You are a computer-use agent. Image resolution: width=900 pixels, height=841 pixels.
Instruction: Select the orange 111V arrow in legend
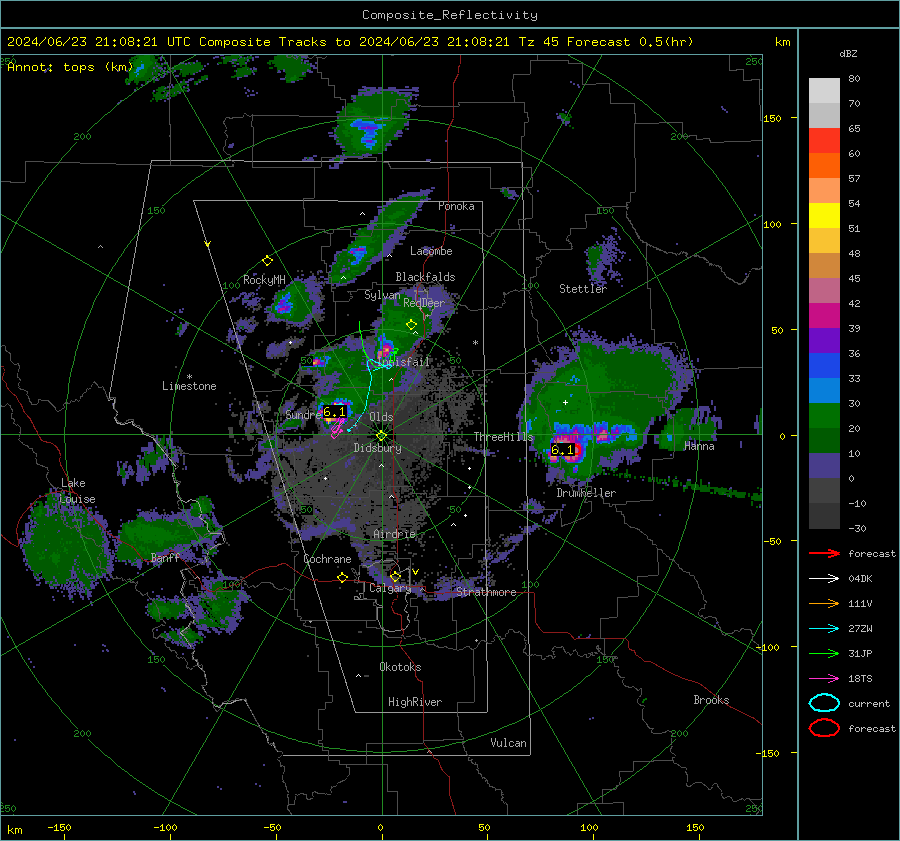pyautogui.click(x=824, y=603)
